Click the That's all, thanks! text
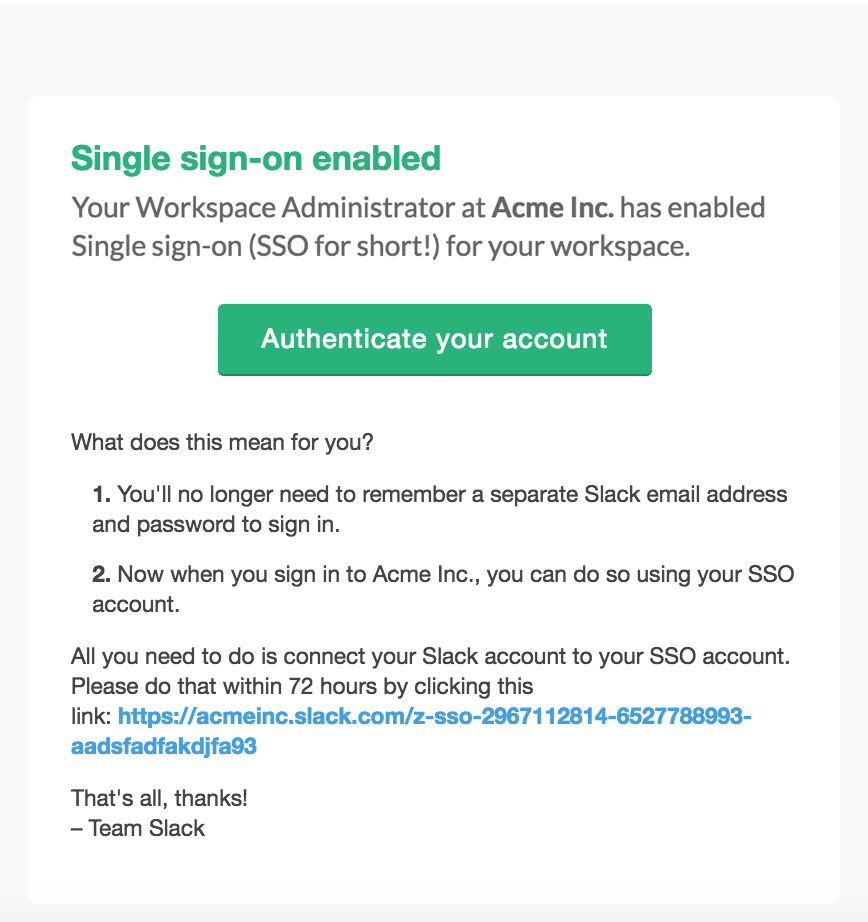868x922 pixels. pos(159,798)
